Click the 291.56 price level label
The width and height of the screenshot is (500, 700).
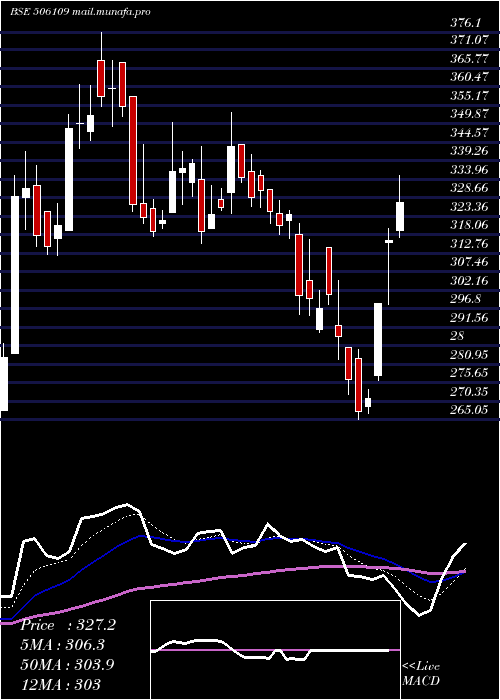469,317
